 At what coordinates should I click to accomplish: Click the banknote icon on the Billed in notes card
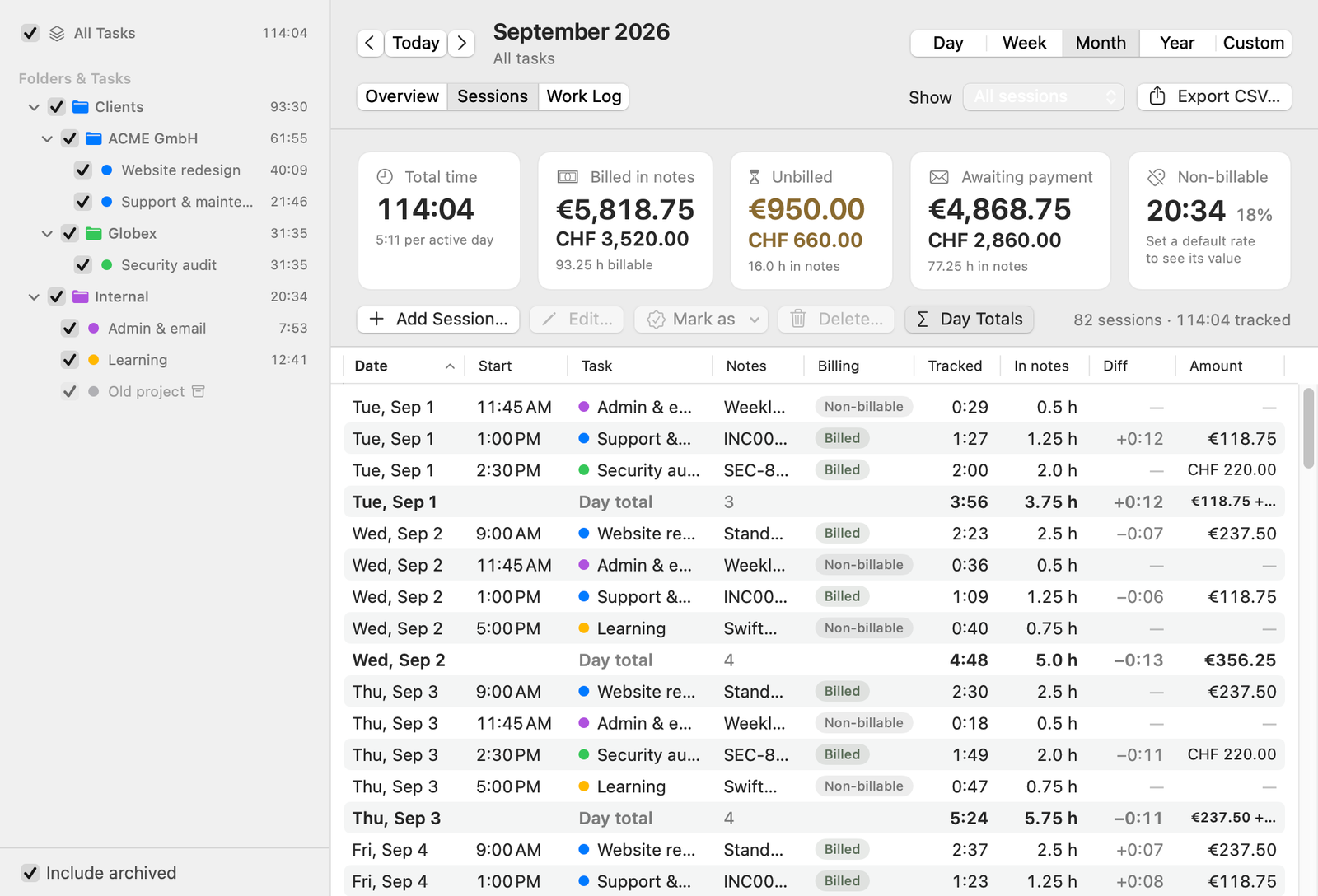point(568,177)
